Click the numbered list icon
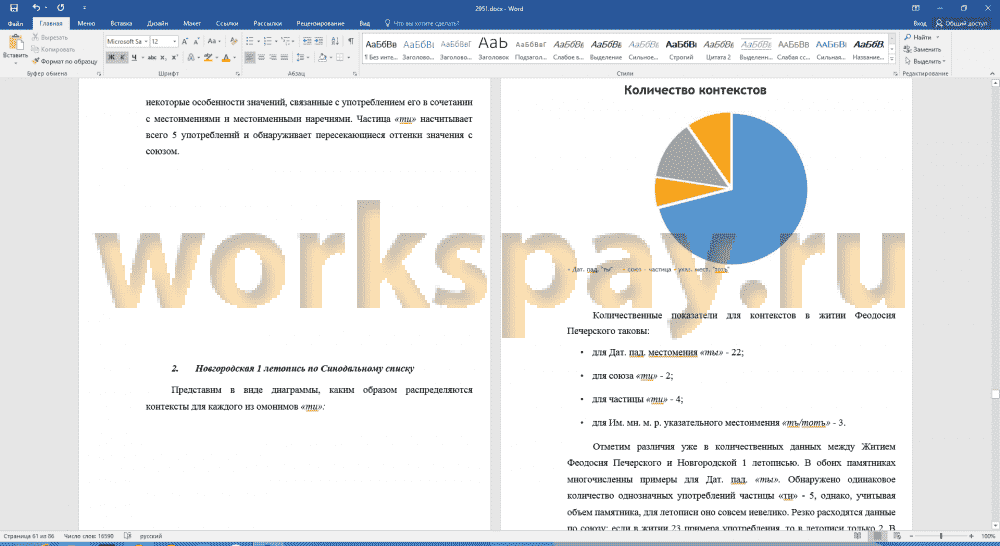This screenshot has height=546, width=1000. point(267,41)
